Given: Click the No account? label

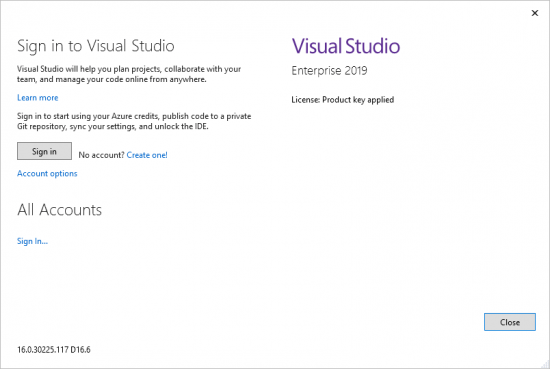Looking at the screenshot, I should point(101,155).
